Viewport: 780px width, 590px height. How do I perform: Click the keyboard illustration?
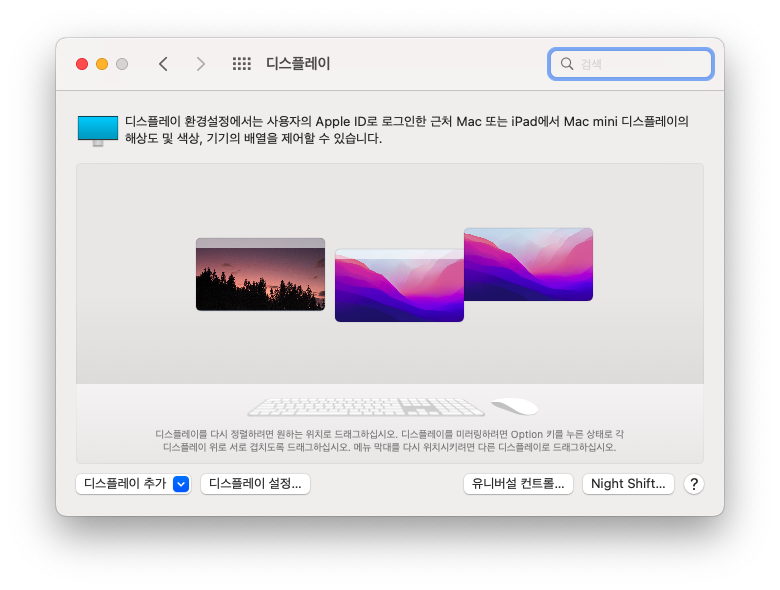tap(366, 407)
